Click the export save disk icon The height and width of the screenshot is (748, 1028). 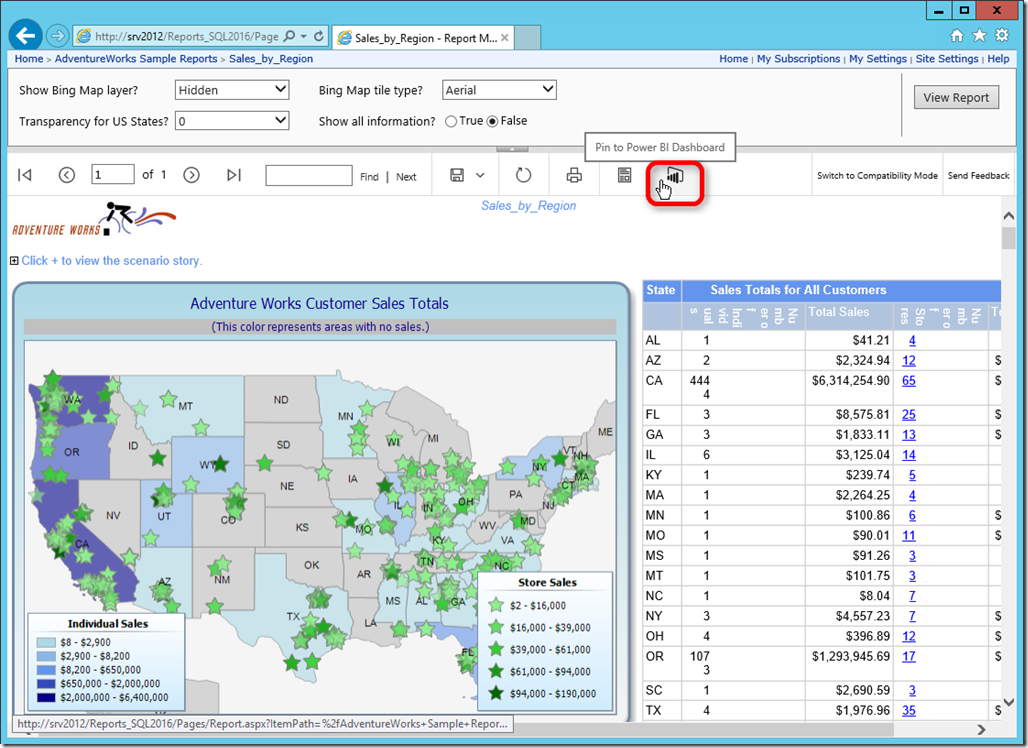click(457, 175)
